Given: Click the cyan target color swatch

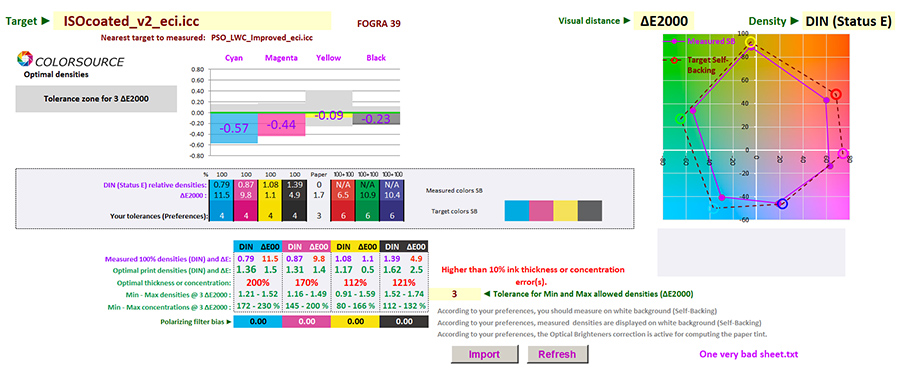Looking at the screenshot, I should click(517, 210).
